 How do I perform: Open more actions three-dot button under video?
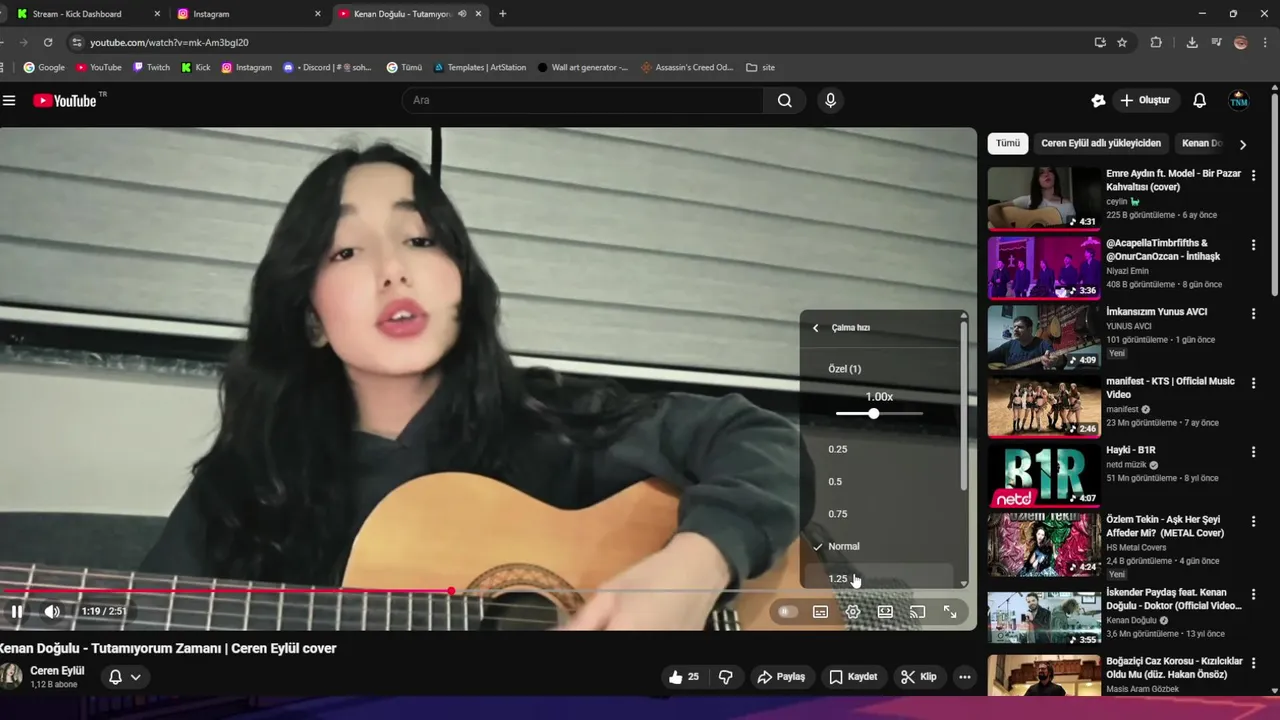965,677
